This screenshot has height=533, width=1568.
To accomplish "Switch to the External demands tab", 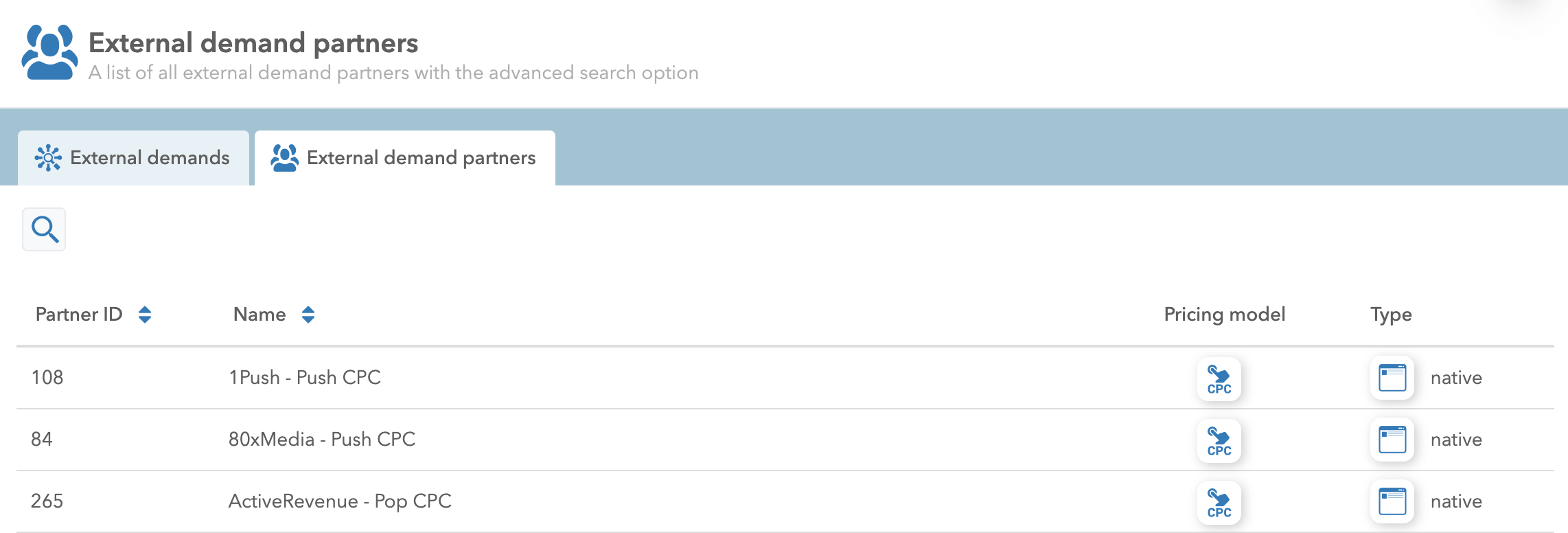I will click(x=133, y=158).
